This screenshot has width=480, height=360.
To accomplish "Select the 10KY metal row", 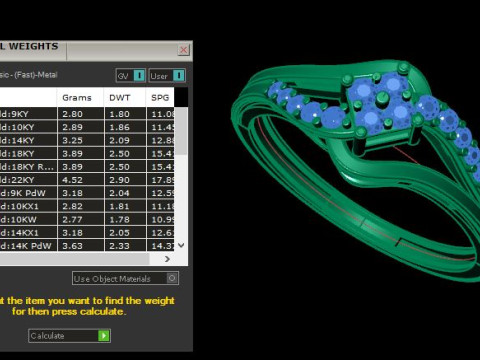I will click(x=87, y=127).
